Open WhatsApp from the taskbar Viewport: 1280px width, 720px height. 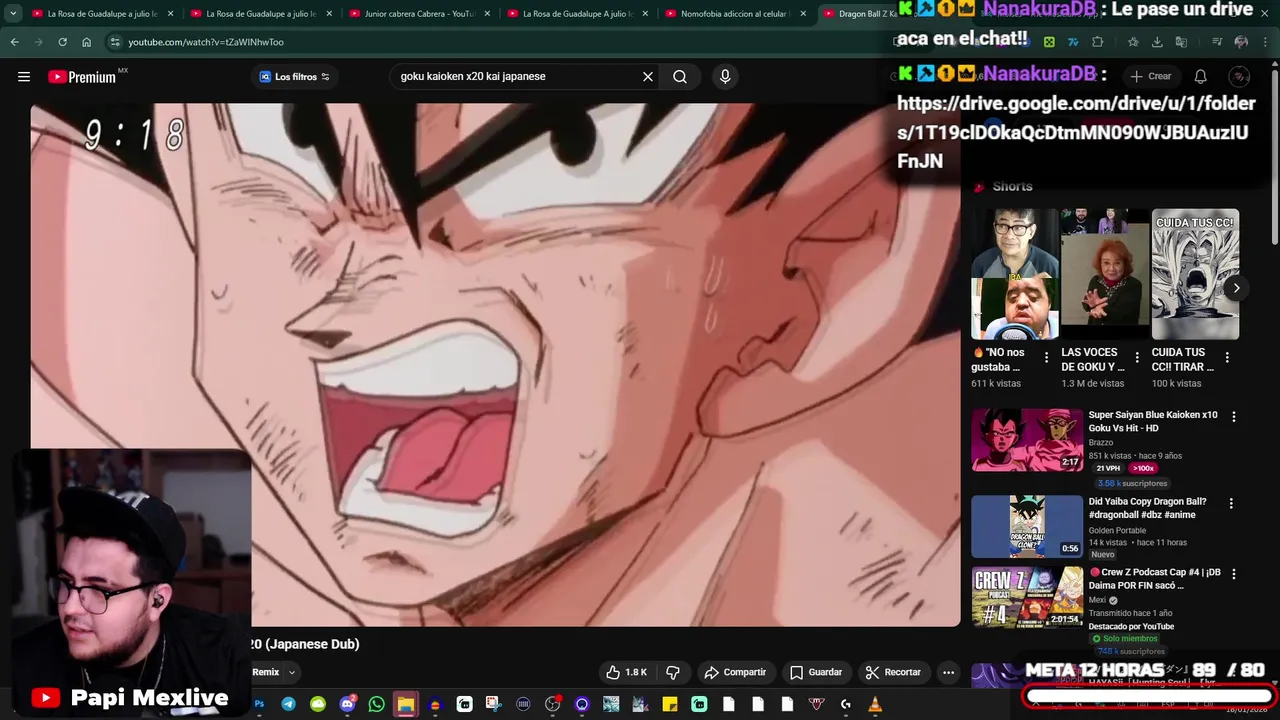pyautogui.click(x=376, y=704)
